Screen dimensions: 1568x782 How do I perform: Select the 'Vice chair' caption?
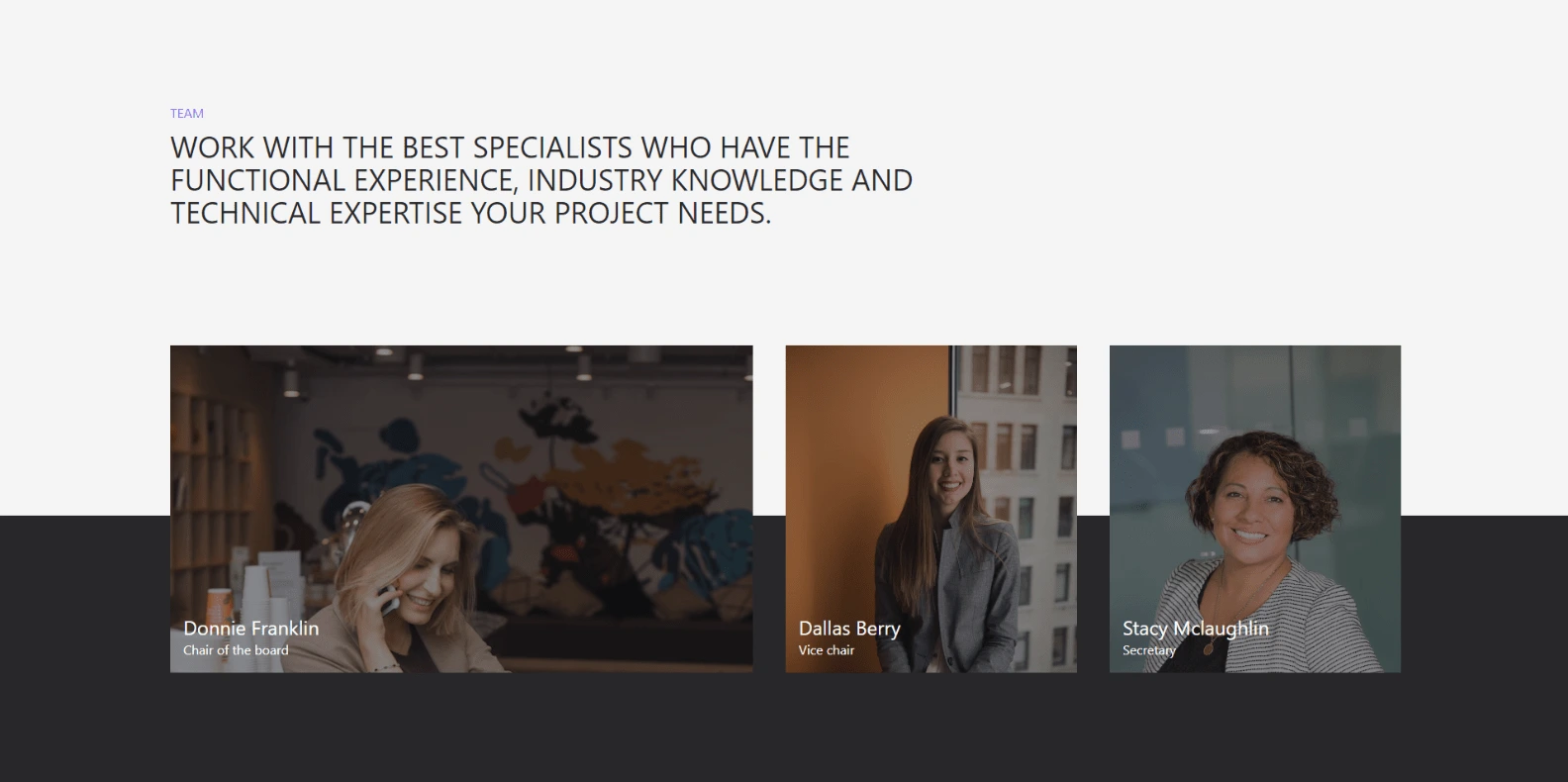[x=827, y=650]
